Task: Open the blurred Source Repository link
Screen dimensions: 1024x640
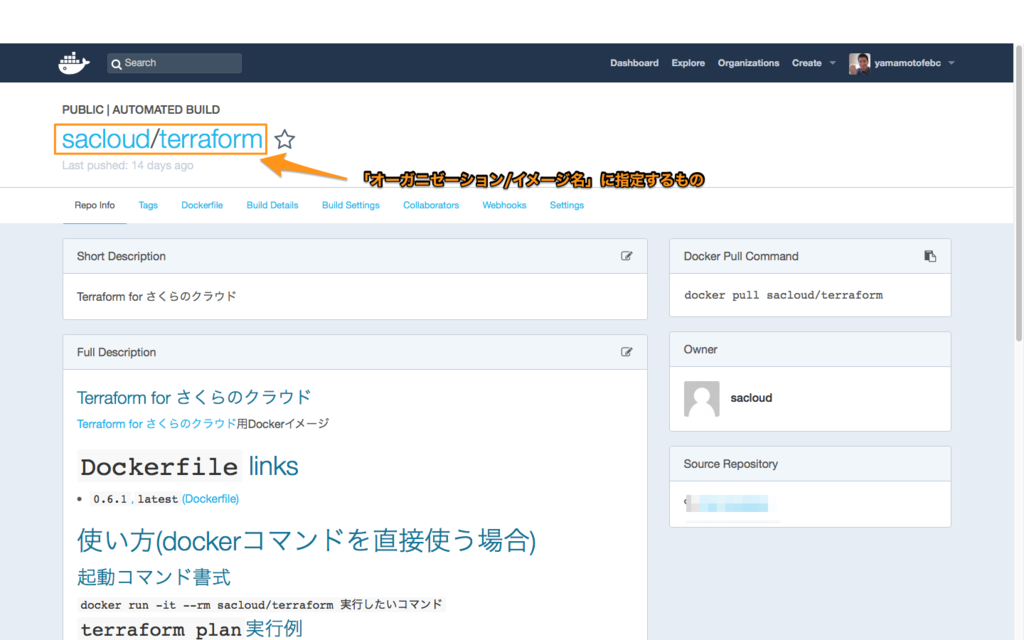Action: [x=727, y=504]
